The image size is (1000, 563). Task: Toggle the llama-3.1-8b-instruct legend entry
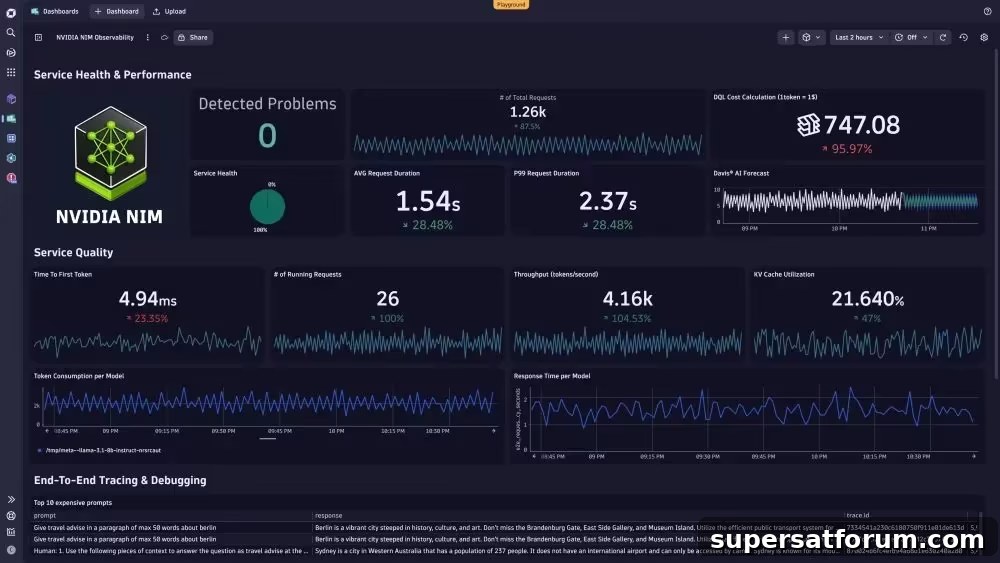(99, 450)
